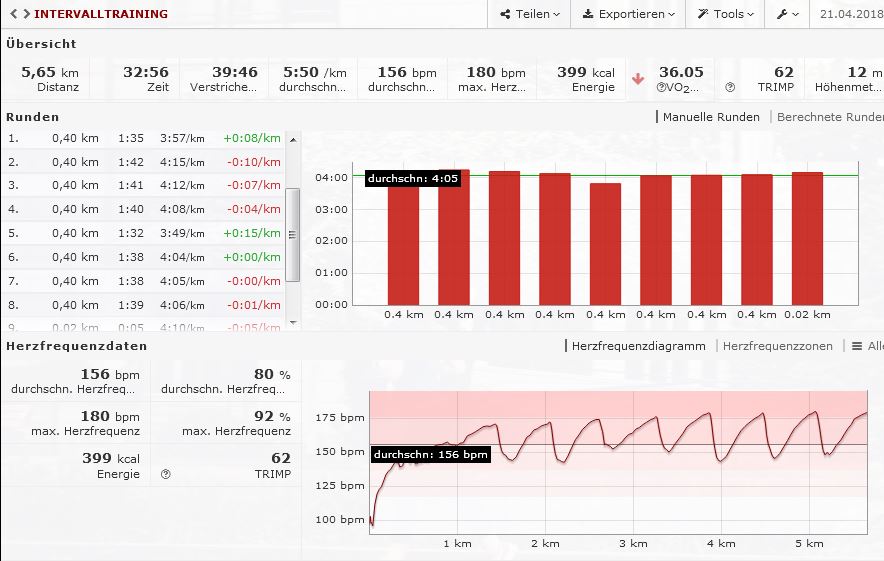The image size is (884, 561).
Task: Show the Herzfrequenzdiagramm view
Action: [x=638, y=346]
